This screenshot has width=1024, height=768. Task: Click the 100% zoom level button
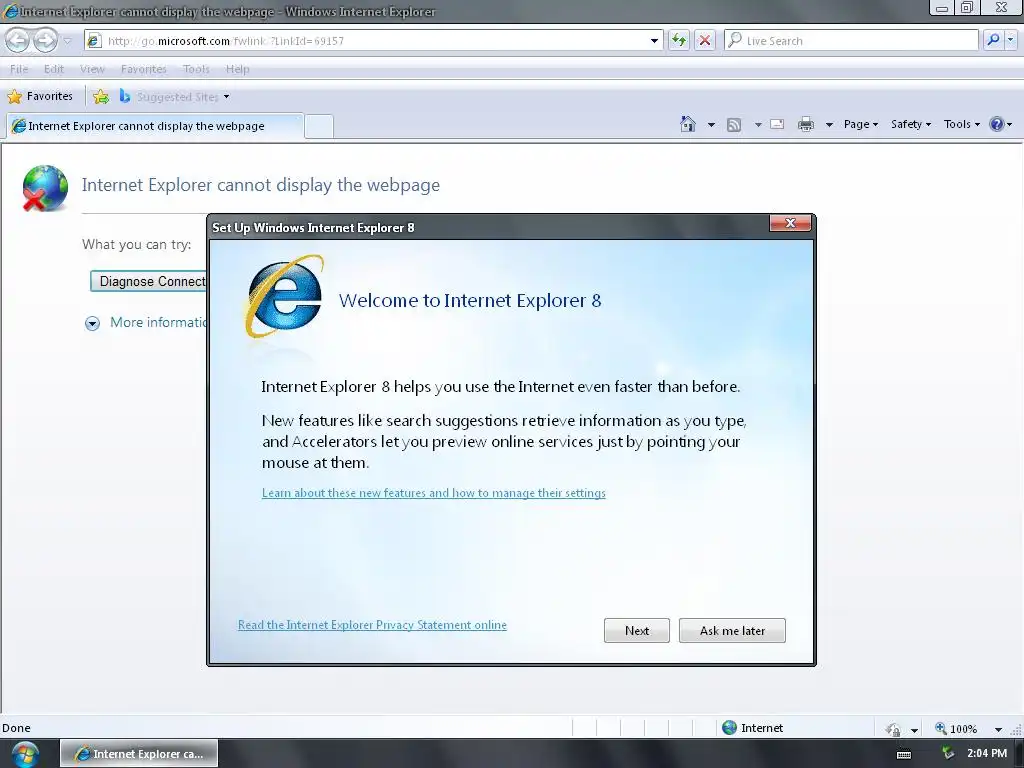coord(955,728)
